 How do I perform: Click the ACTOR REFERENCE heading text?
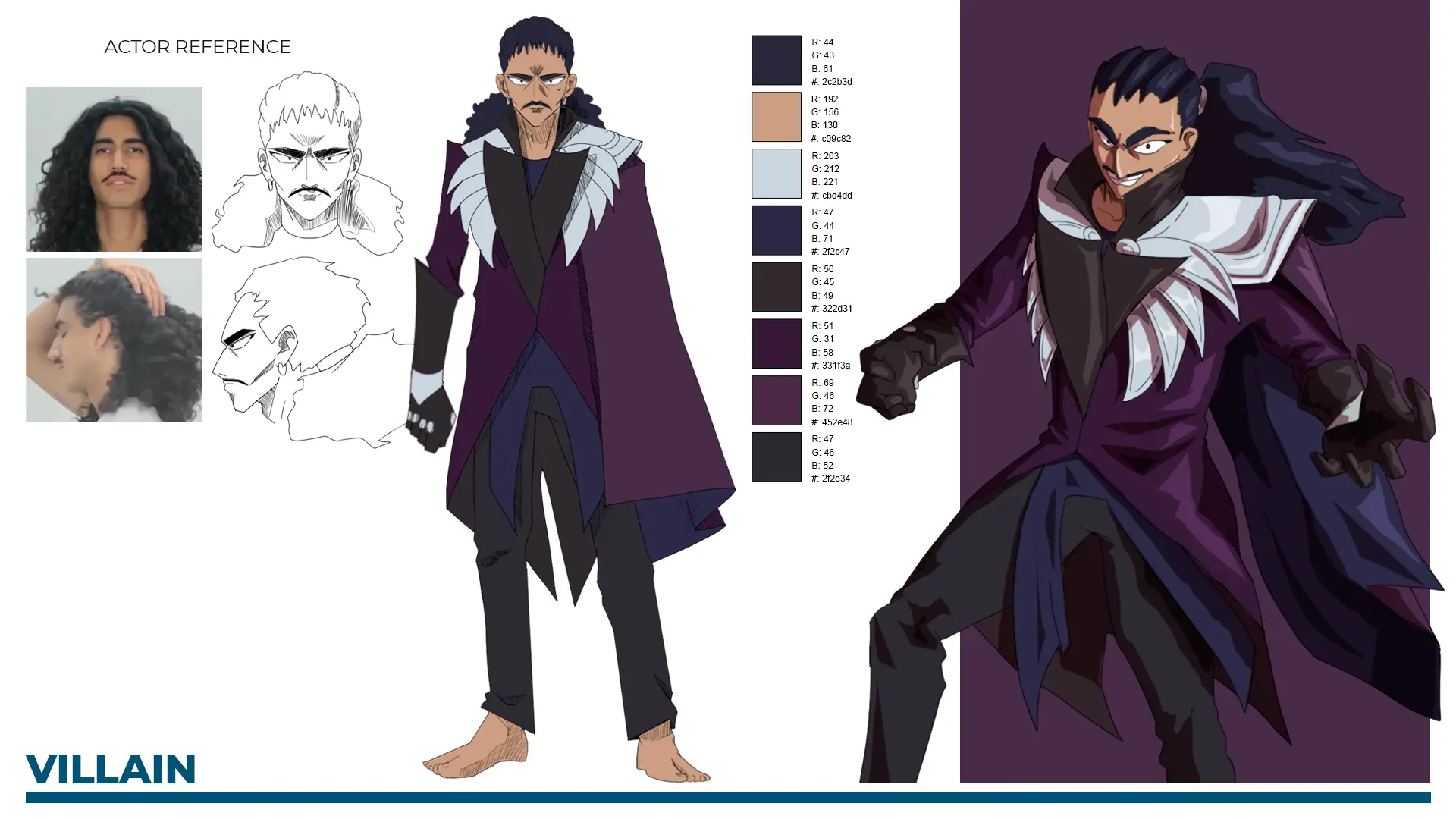coord(197,47)
